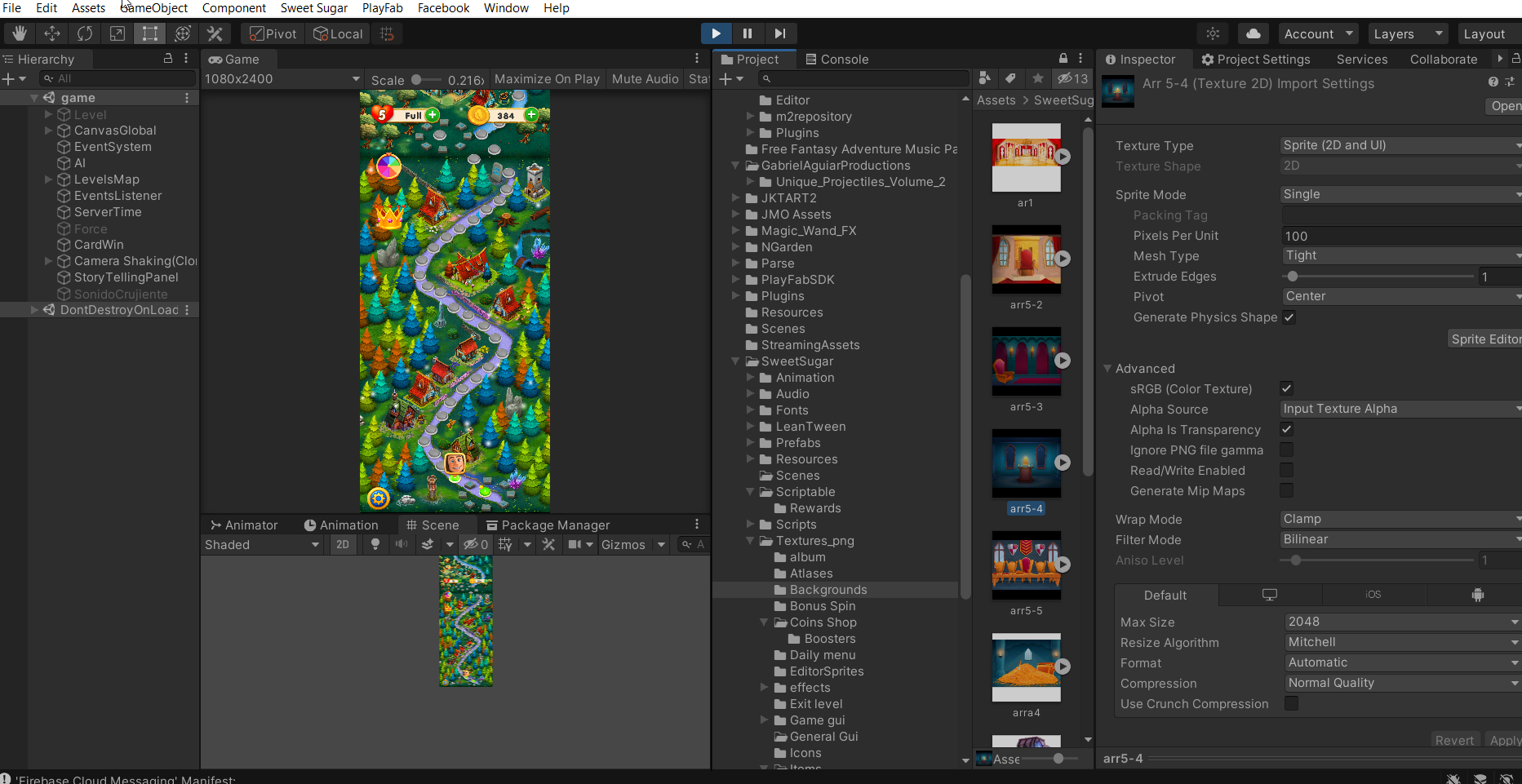Select the Rotate tool

click(85, 33)
